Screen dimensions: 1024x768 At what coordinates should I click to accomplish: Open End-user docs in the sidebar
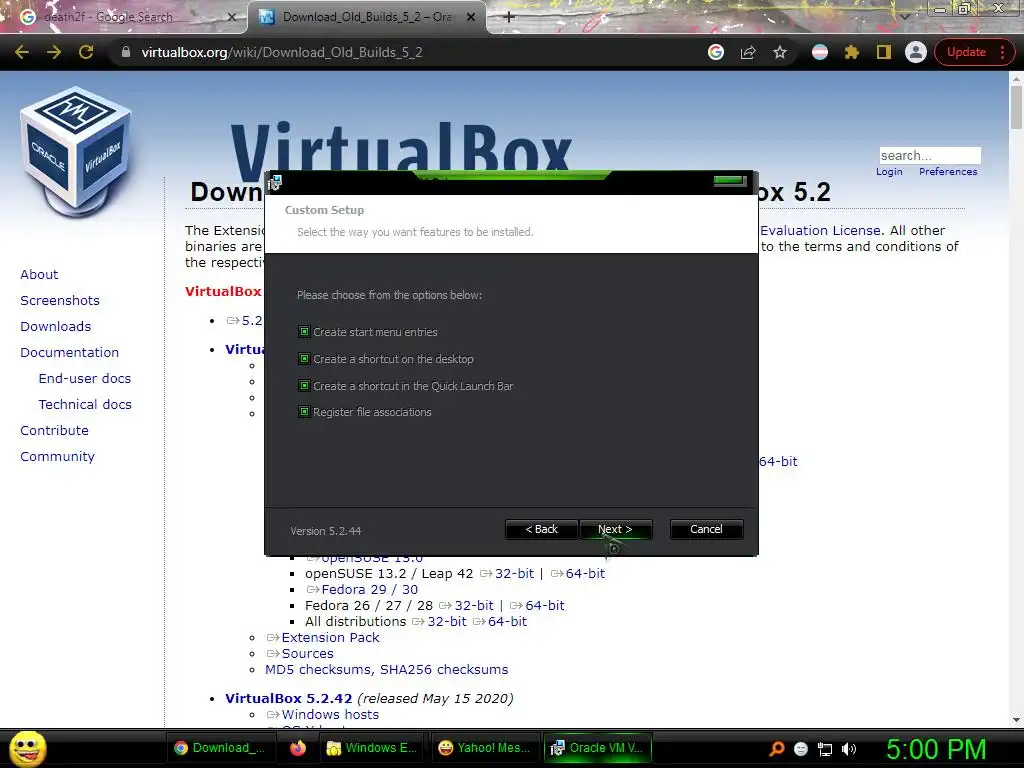pos(85,379)
